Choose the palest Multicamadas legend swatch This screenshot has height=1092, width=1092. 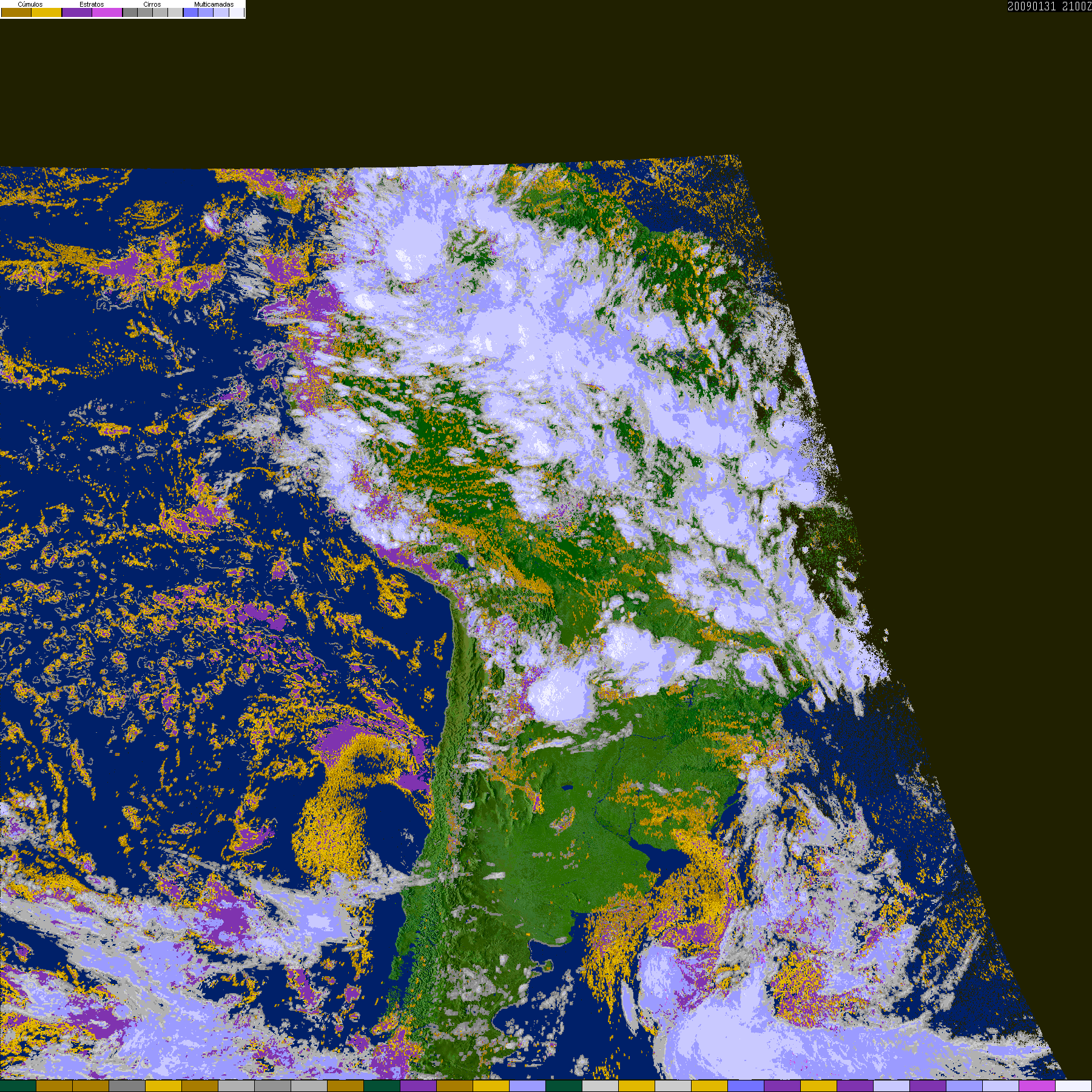[x=236, y=12]
